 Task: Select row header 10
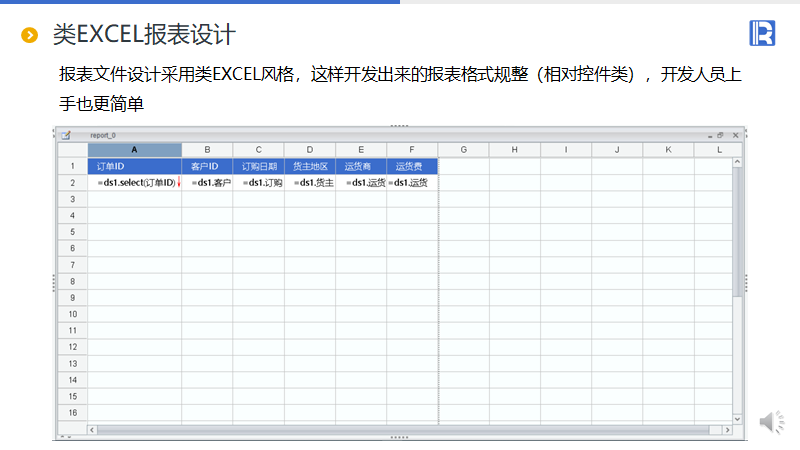pyautogui.click(x=72, y=314)
